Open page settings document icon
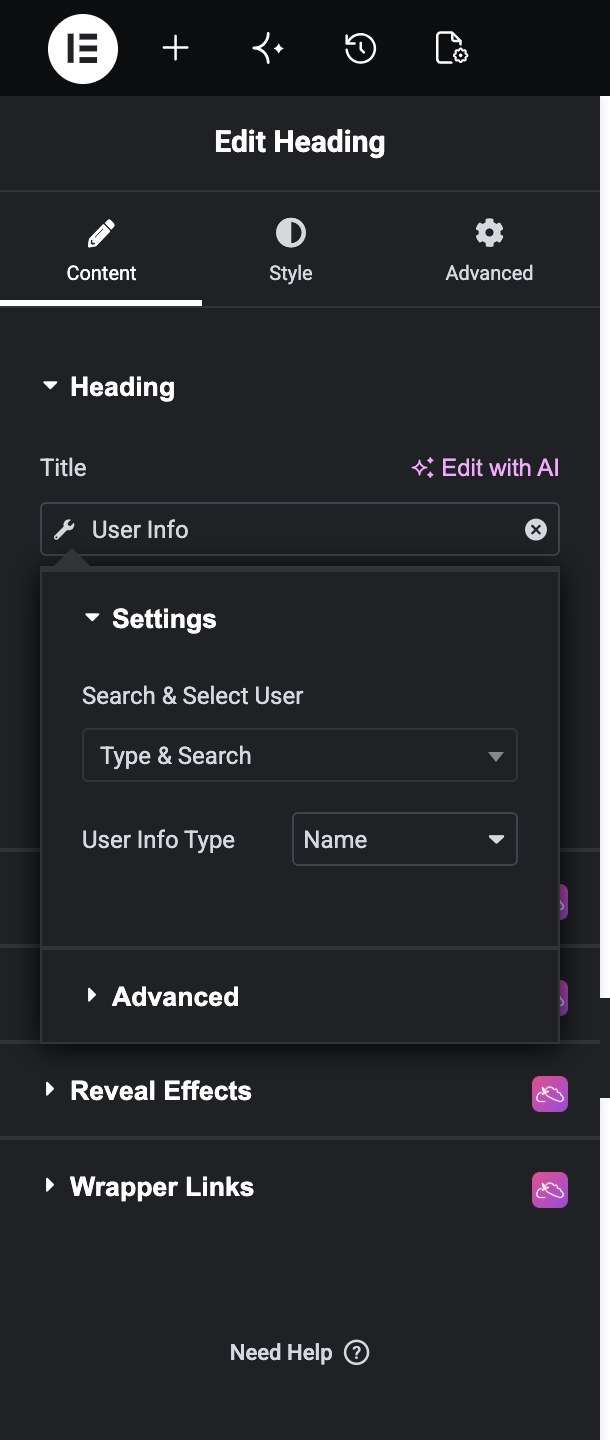Viewport: 610px width, 1440px height. pyautogui.click(x=451, y=48)
